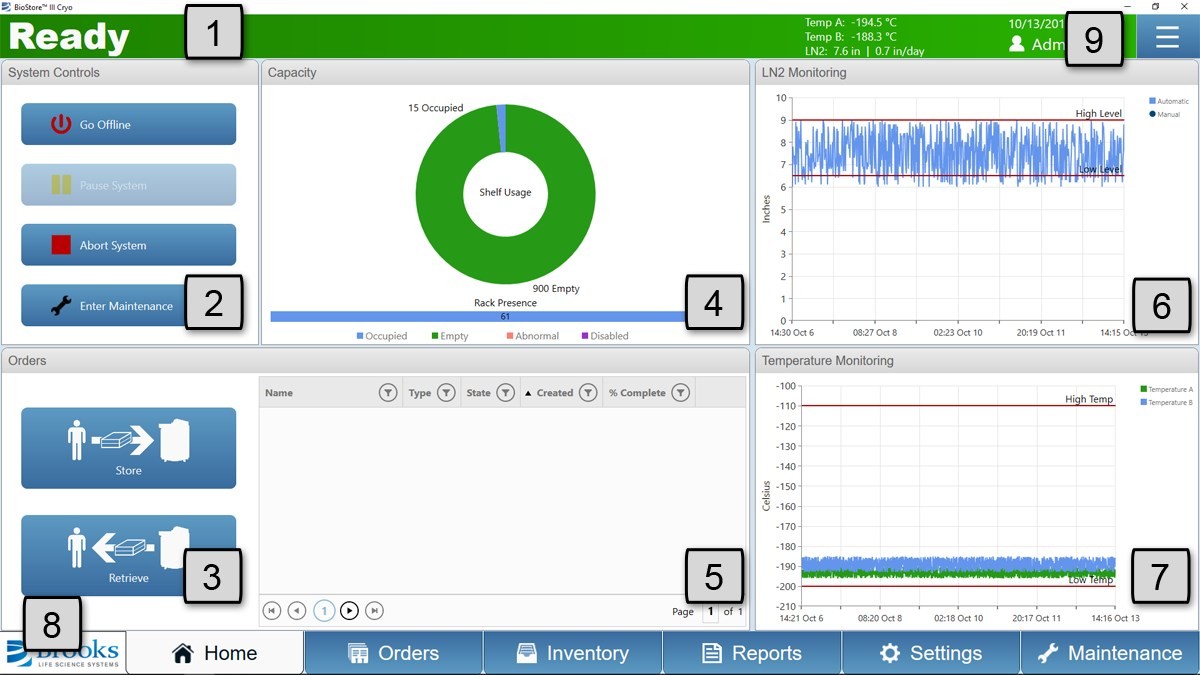This screenshot has width=1200, height=675.
Task: Switch to the Inventory tab
Action: tap(573, 653)
